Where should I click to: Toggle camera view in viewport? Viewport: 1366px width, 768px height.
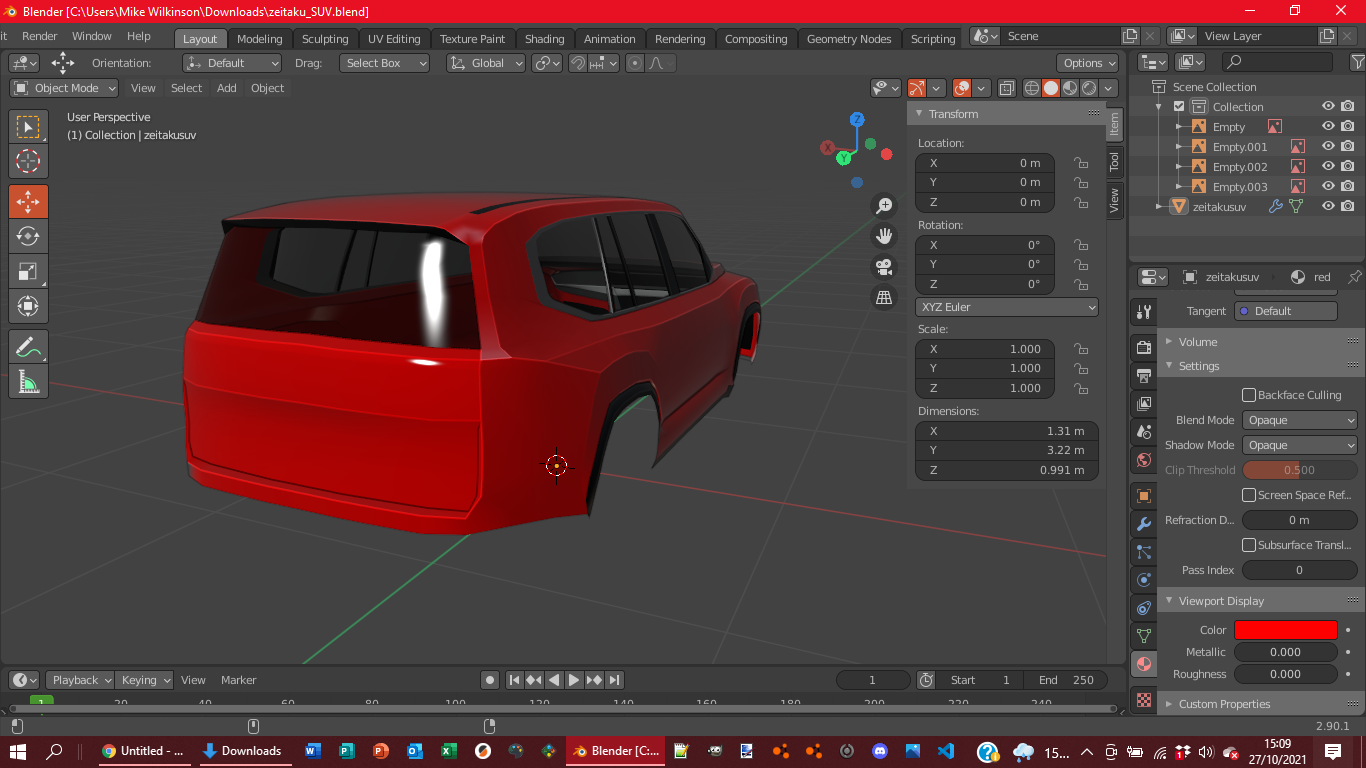click(884, 267)
